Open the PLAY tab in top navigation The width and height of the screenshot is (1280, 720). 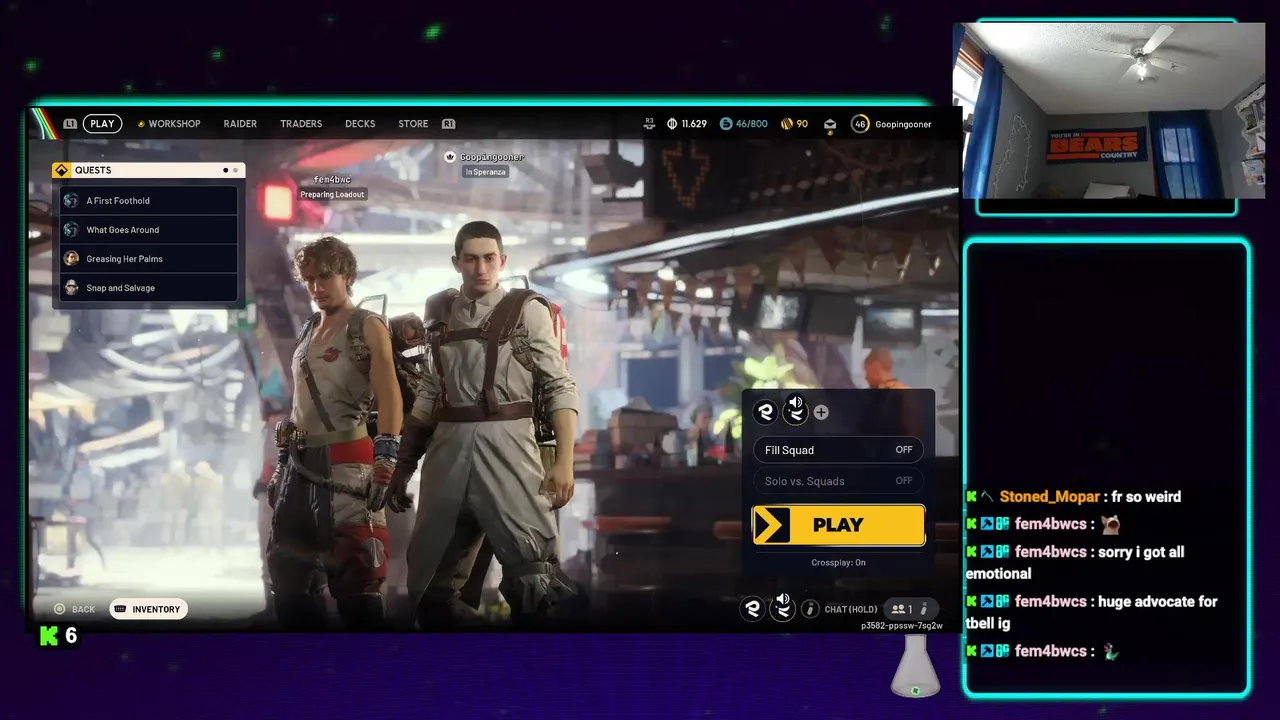coord(102,124)
